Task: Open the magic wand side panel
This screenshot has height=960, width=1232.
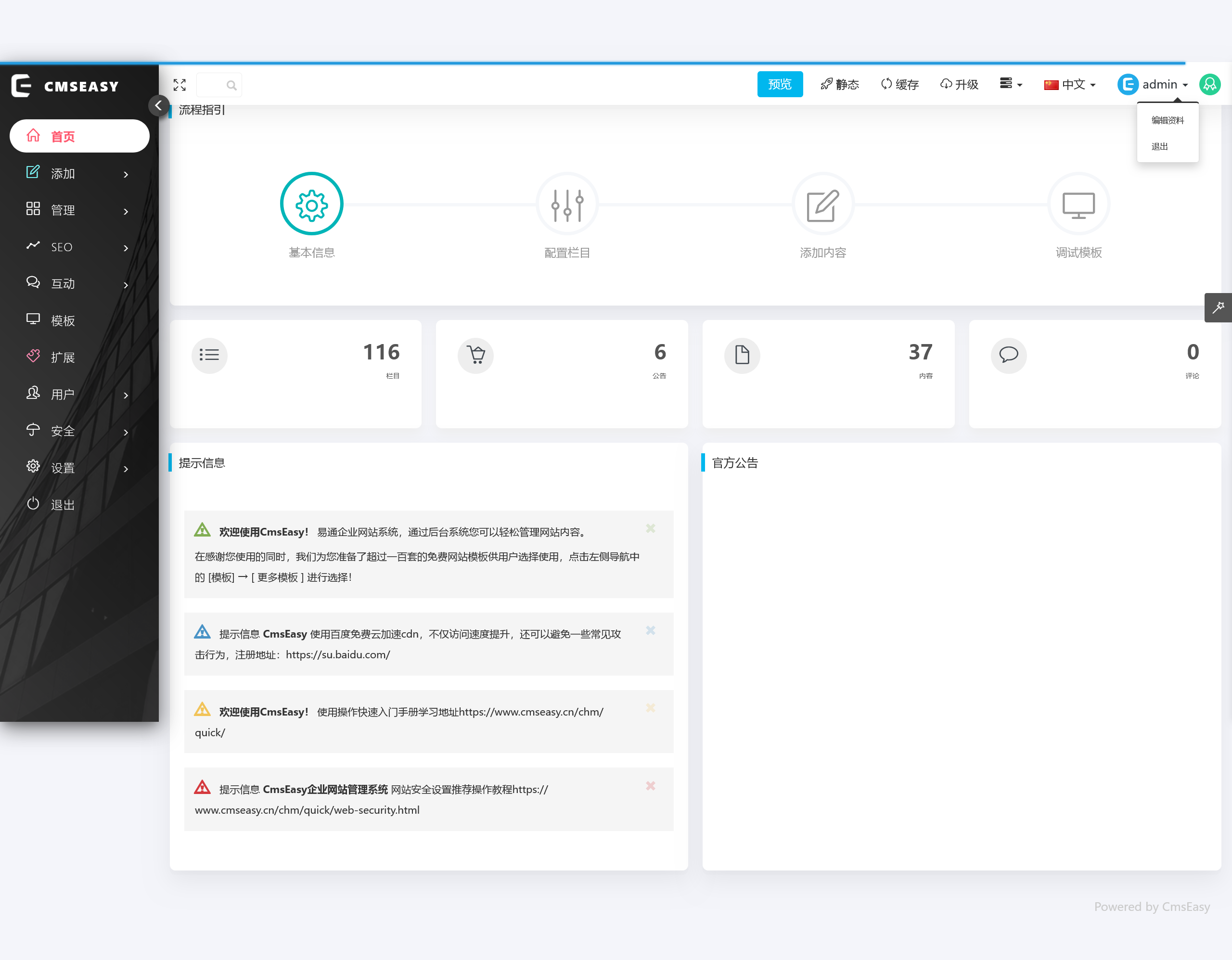Action: [1218, 307]
